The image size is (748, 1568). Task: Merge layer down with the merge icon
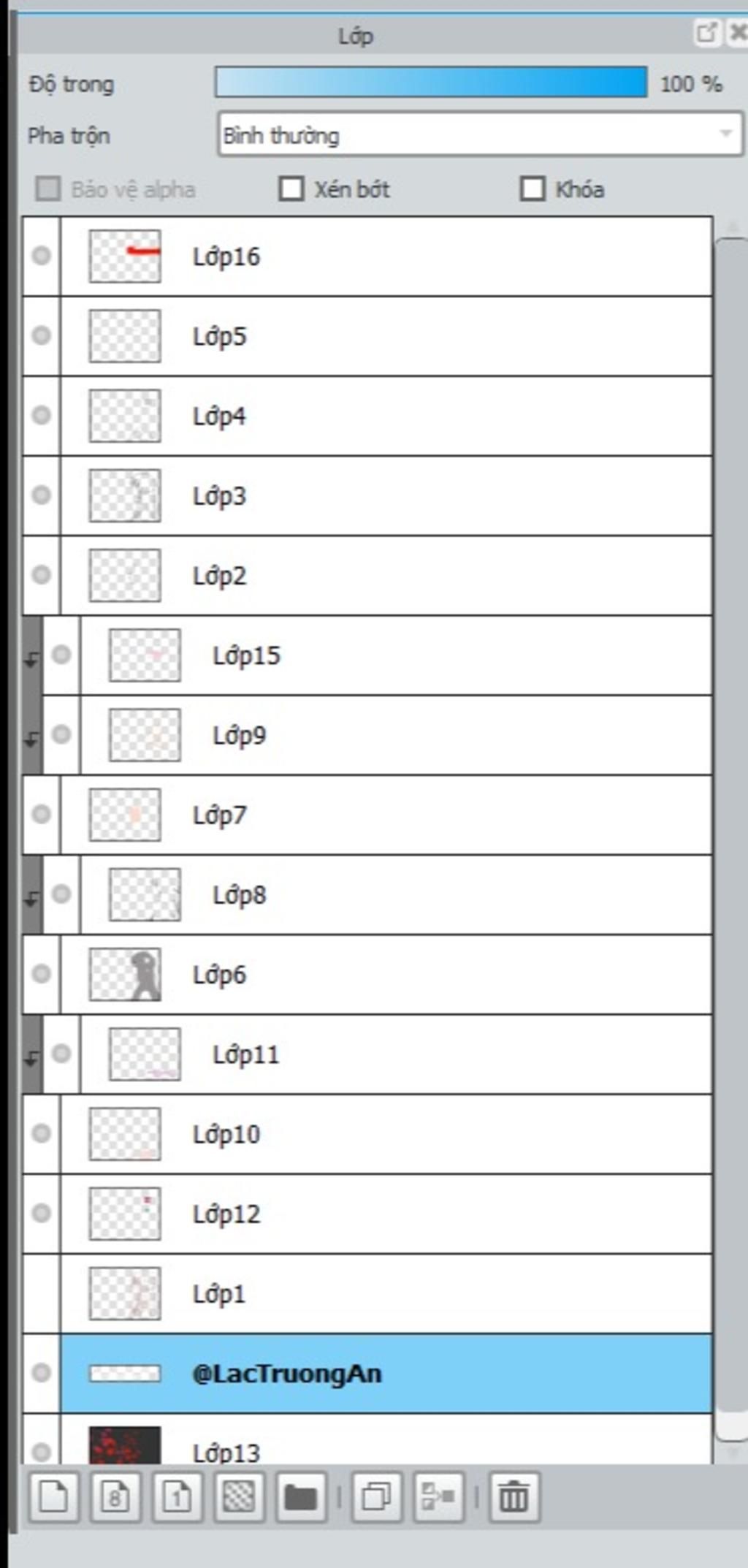[x=438, y=1496]
